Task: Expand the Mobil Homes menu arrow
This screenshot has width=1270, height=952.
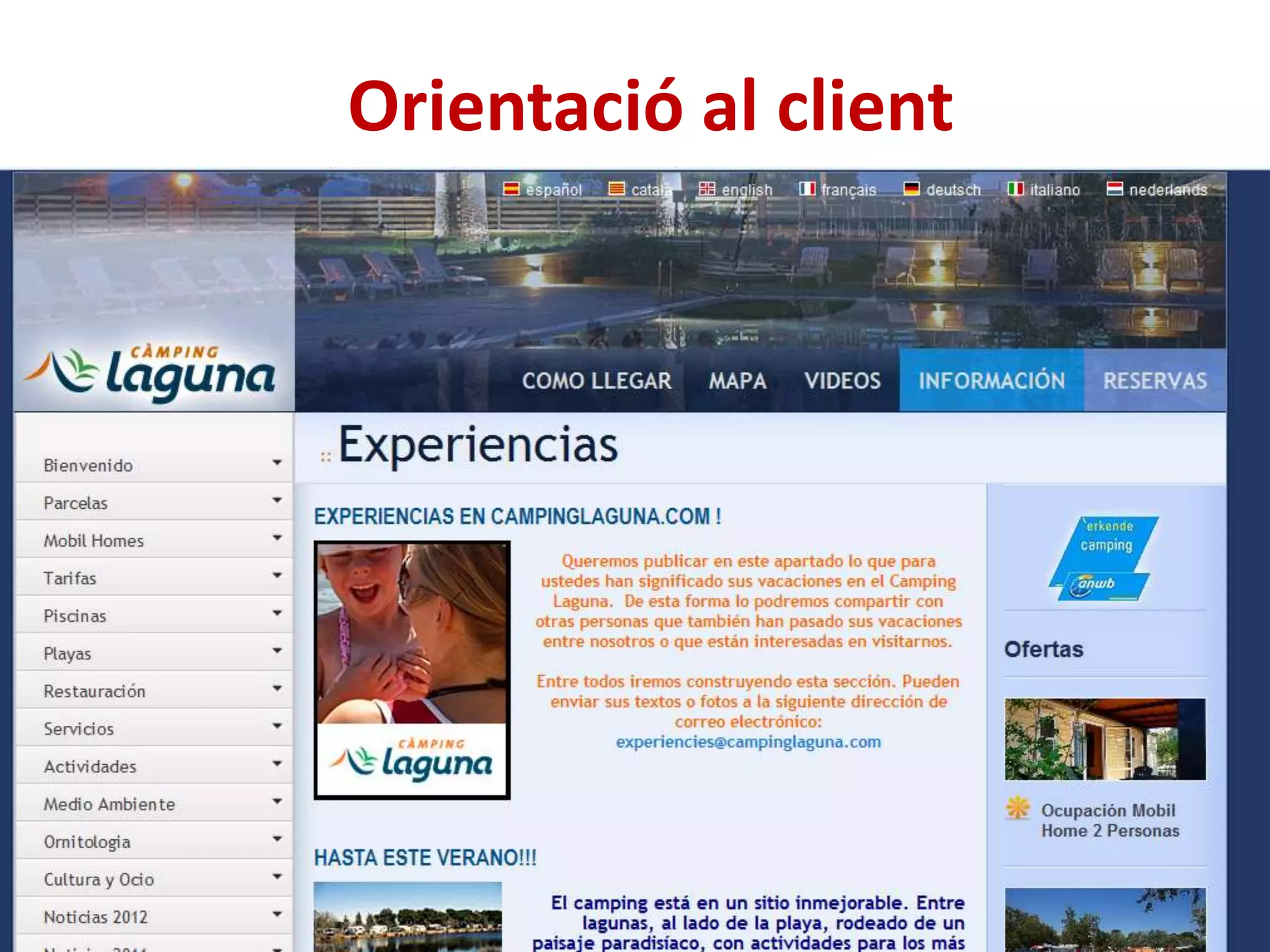Action: point(277,537)
